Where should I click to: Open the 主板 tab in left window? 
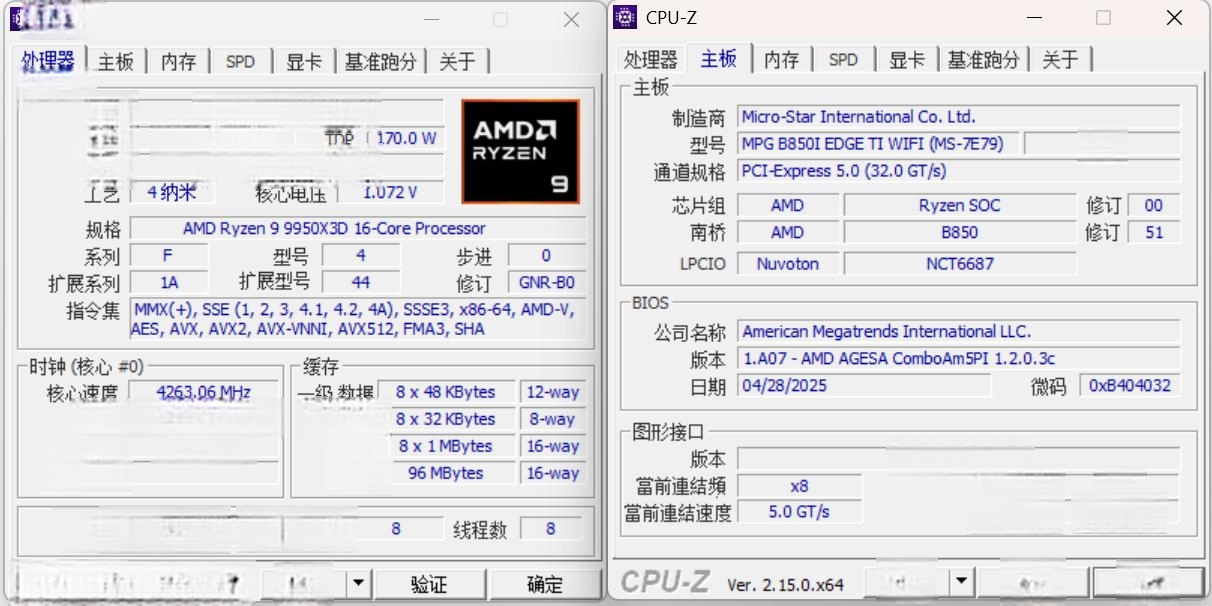116,61
